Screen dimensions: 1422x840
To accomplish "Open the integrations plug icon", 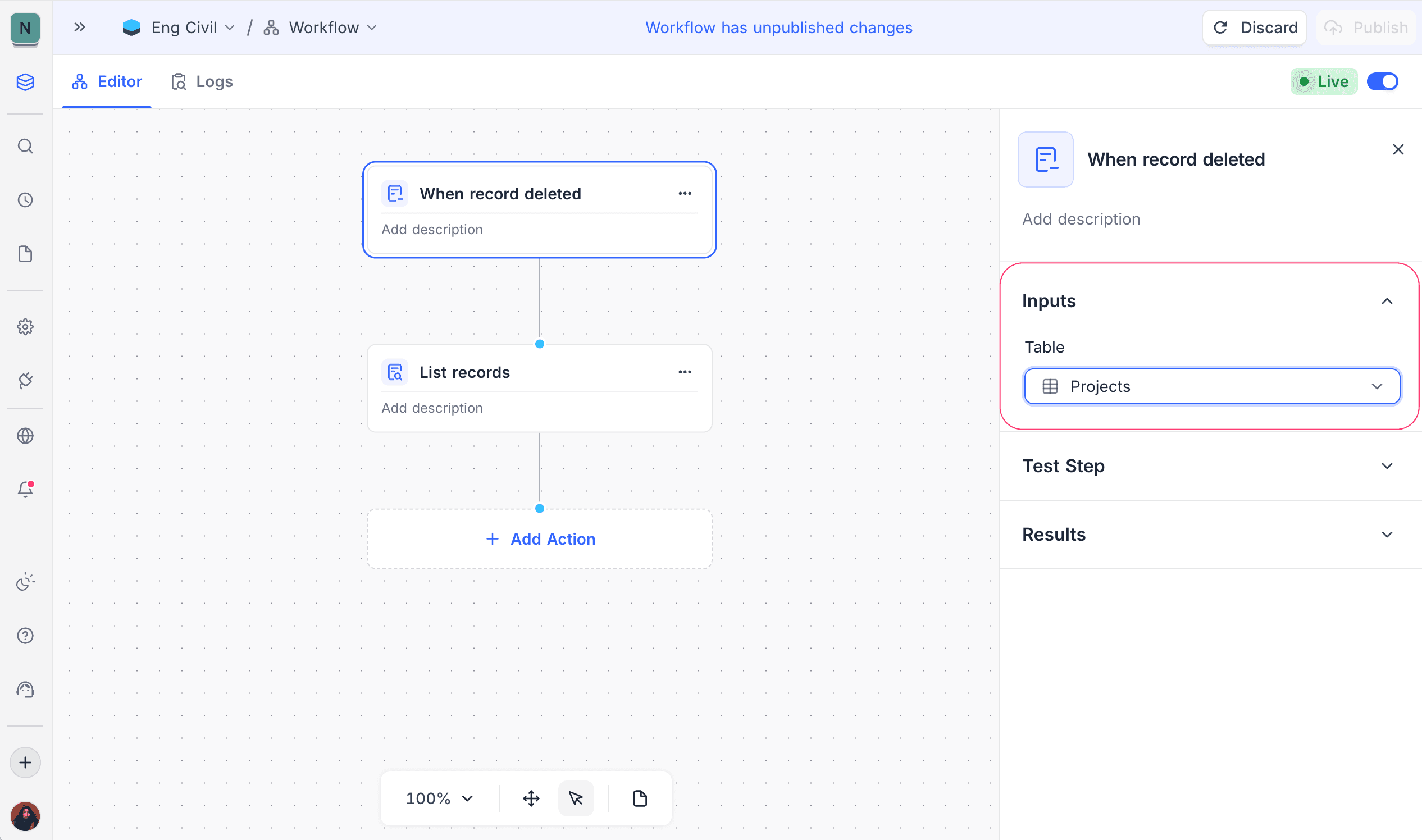I will (x=25, y=380).
